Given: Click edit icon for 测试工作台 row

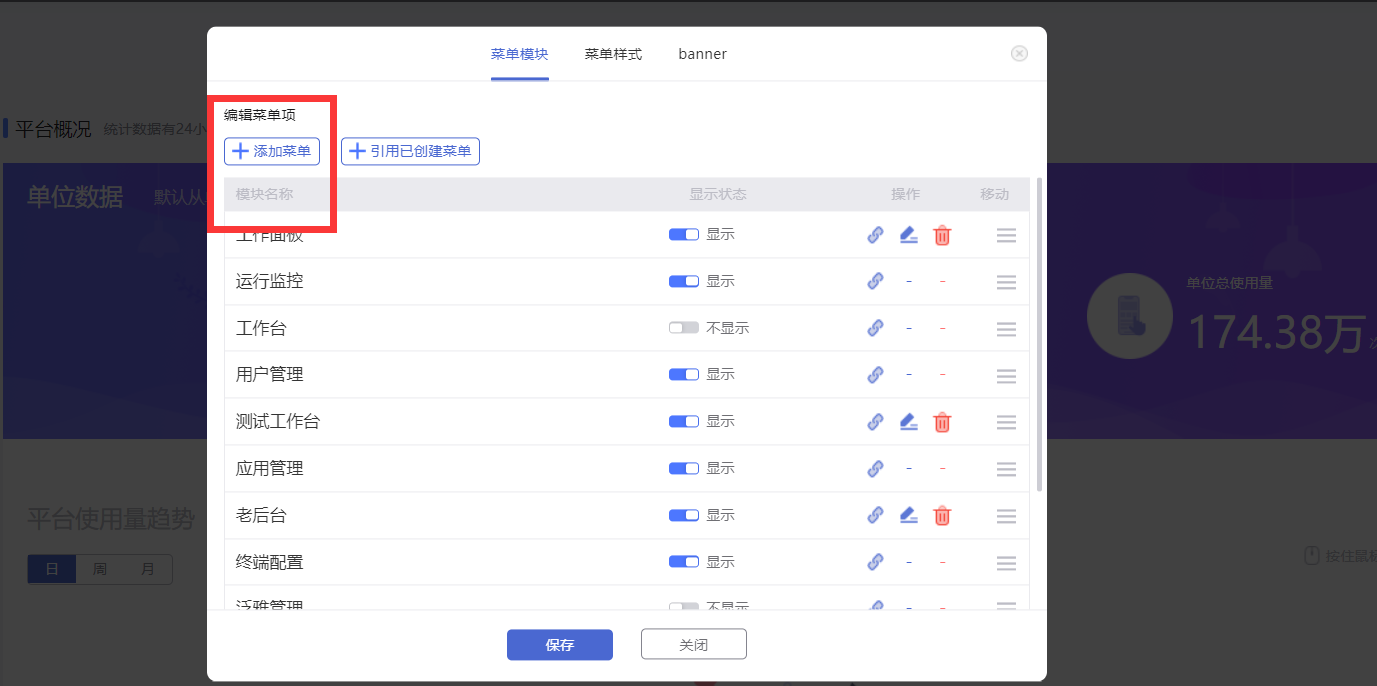Looking at the screenshot, I should 908,422.
